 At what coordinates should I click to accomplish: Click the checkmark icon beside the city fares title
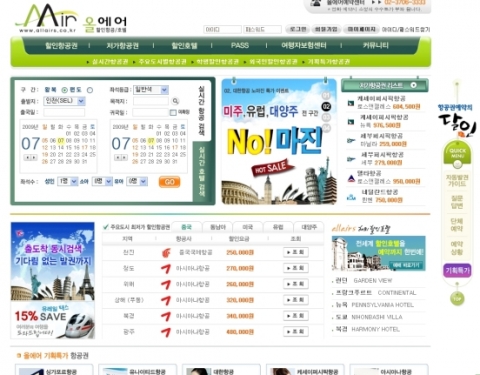[106, 227]
